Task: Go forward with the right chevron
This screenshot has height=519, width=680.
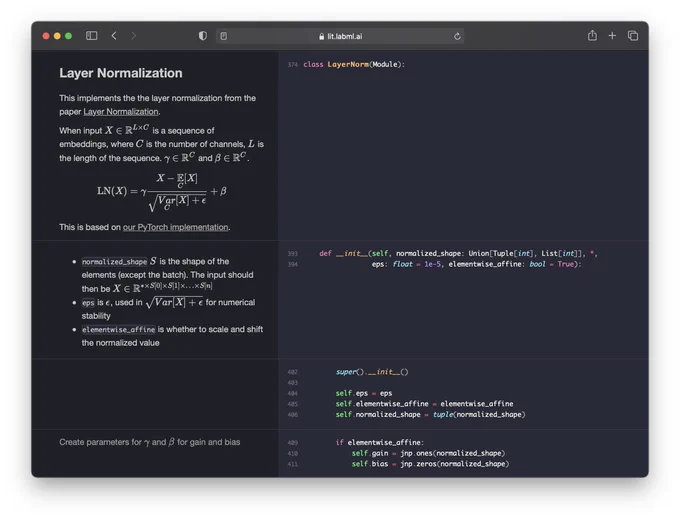Action: (134, 36)
